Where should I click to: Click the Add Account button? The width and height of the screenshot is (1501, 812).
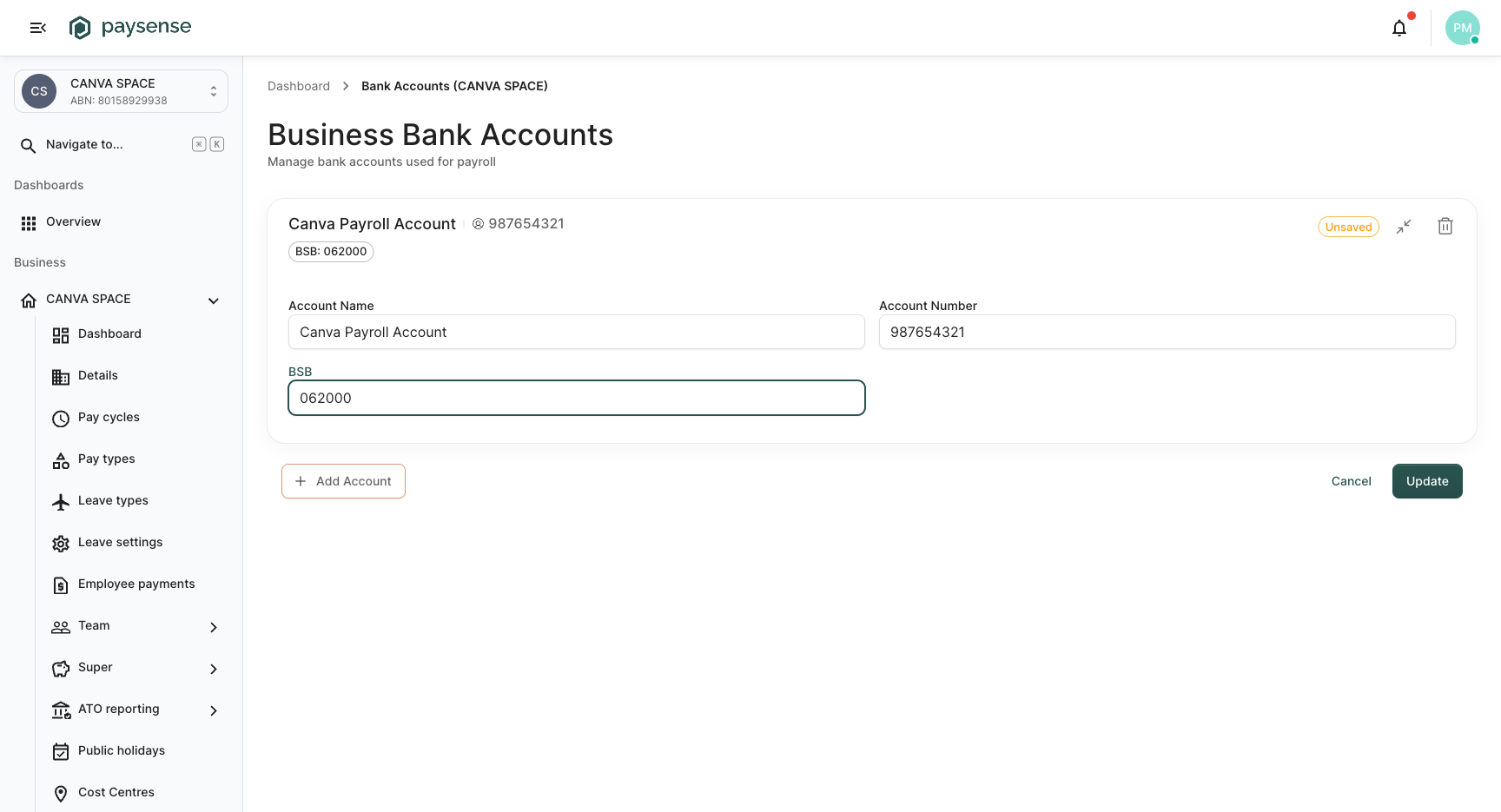(343, 481)
